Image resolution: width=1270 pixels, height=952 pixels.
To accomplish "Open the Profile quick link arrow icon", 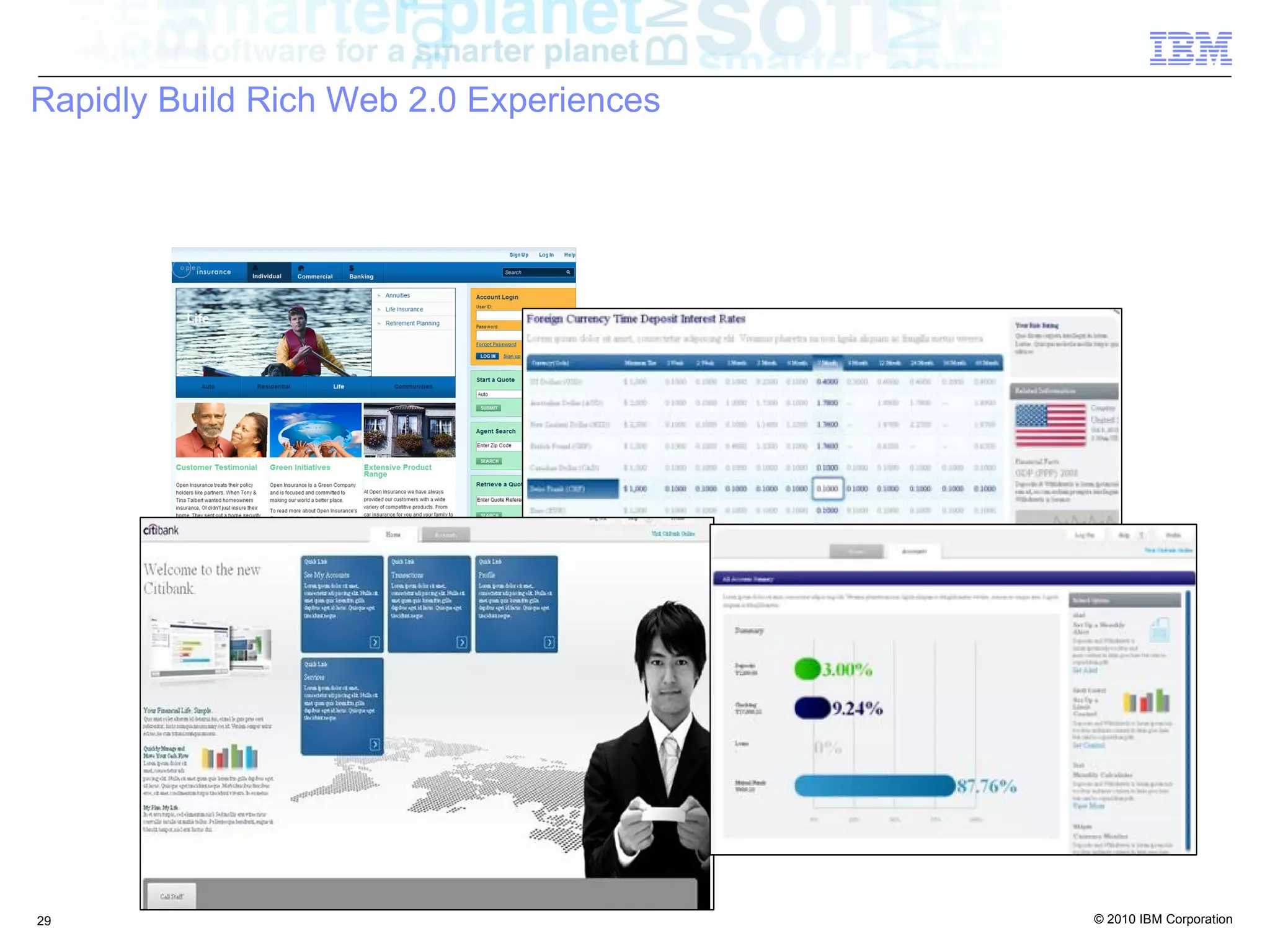I will (549, 642).
